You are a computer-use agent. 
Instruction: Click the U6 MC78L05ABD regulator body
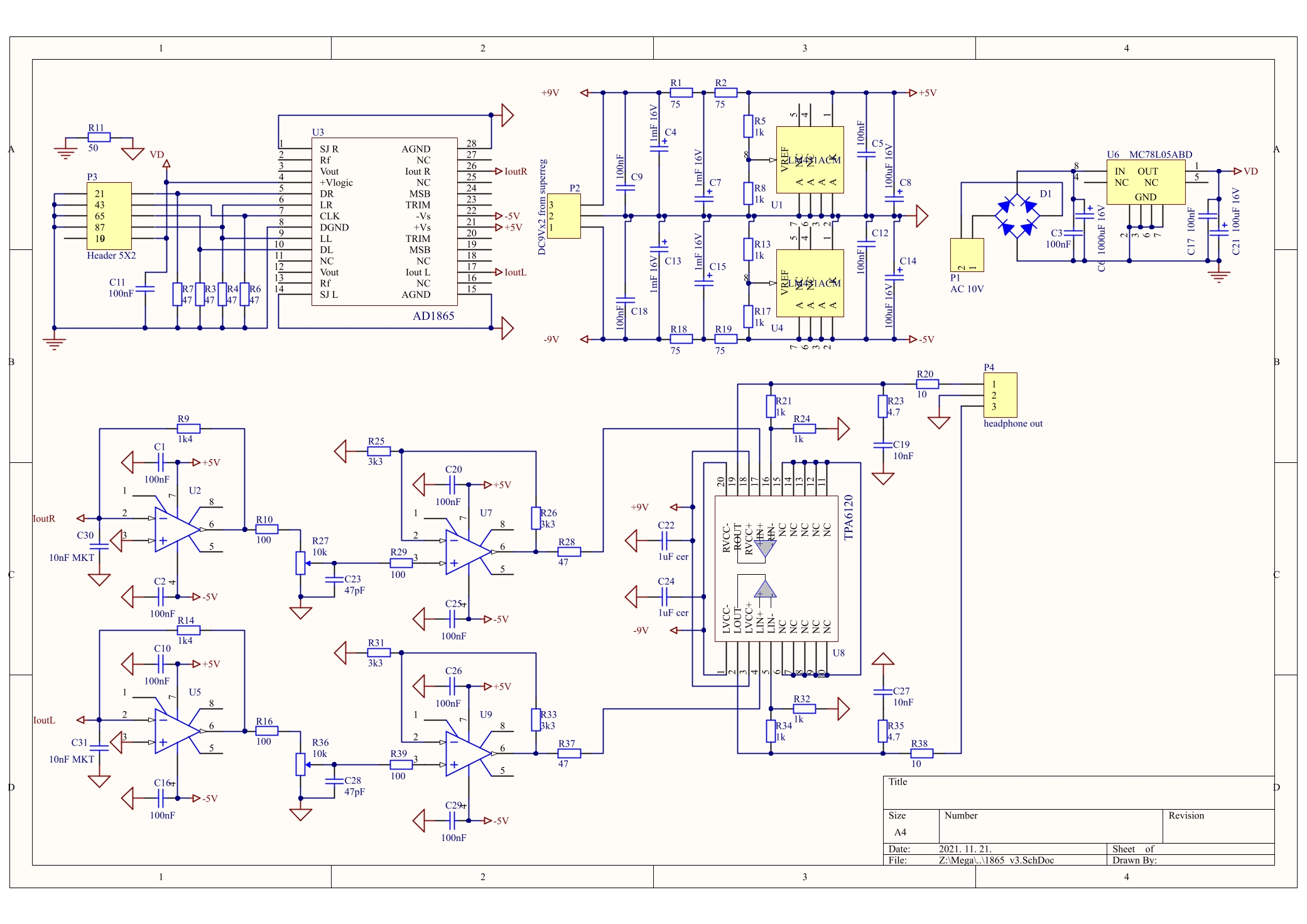pos(1146,182)
